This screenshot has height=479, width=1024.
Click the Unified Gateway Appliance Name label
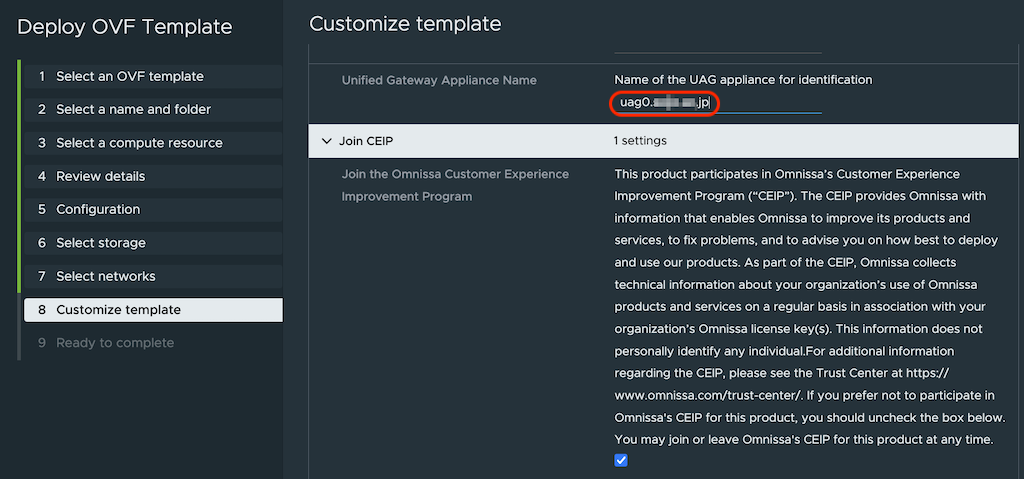[439, 80]
